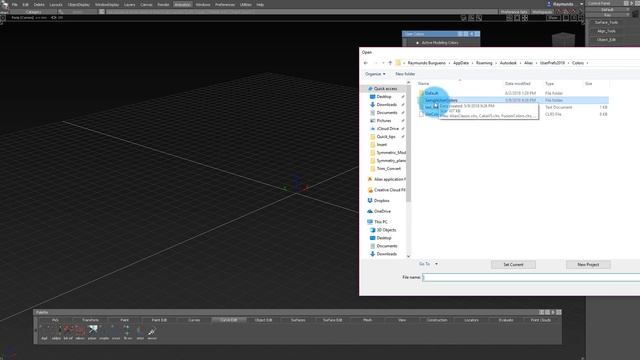Open the Help menu
The image size is (640, 360).
tap(260, 4)
